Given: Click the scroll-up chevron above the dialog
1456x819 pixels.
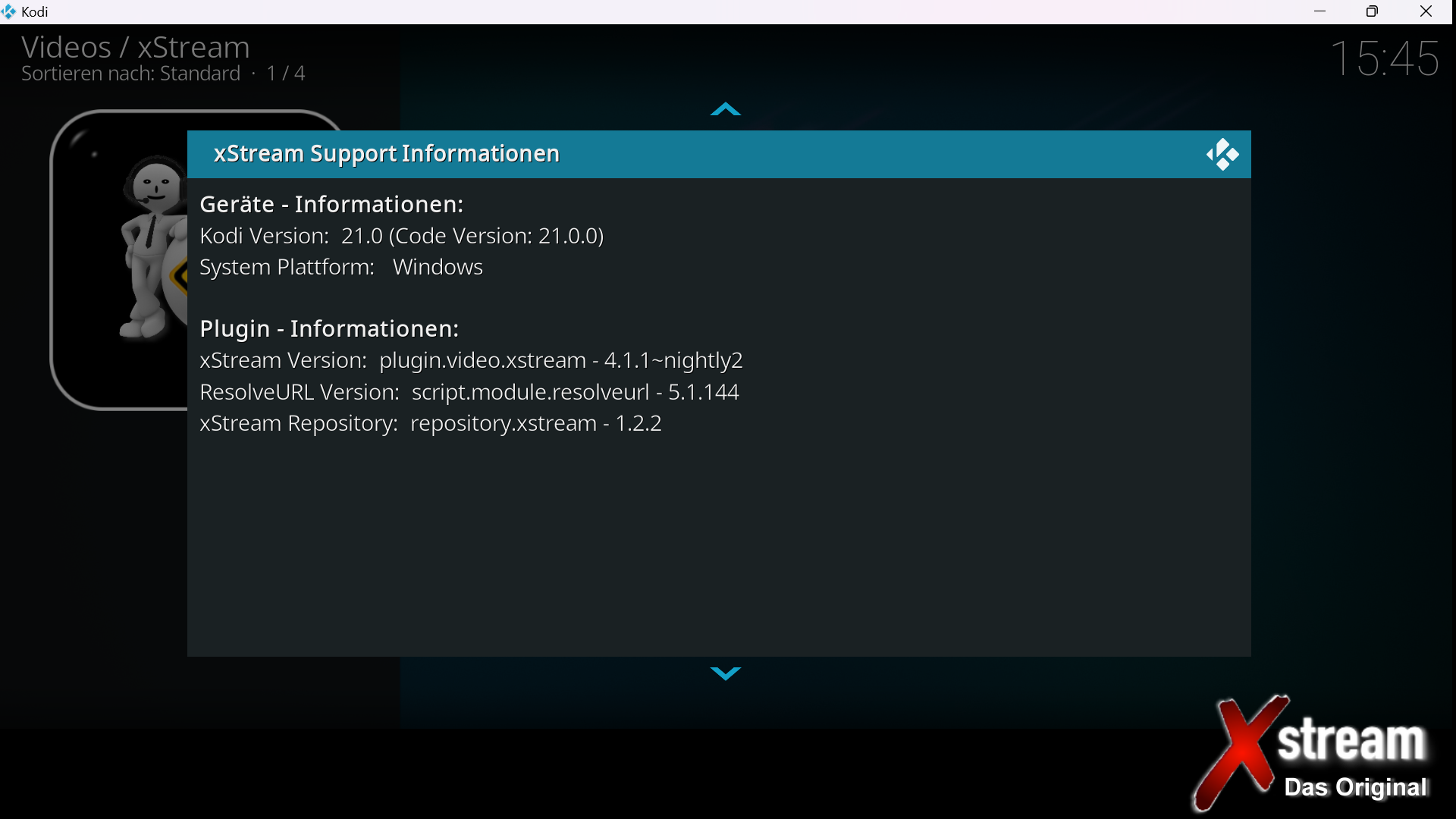Looking at the screenshot, I should (725, 110).
